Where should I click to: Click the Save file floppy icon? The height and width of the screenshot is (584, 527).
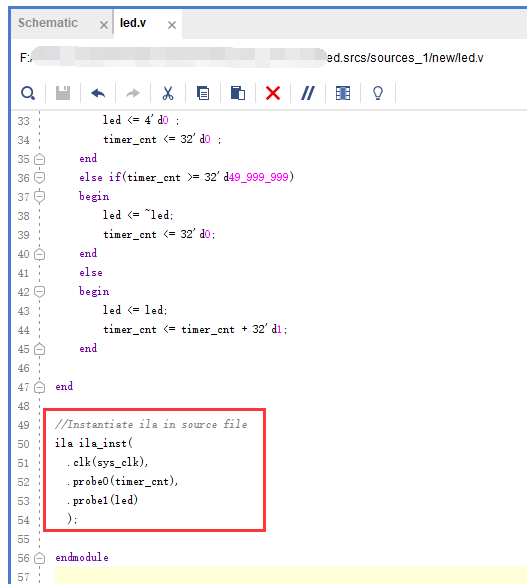click(x=63, y=93)
